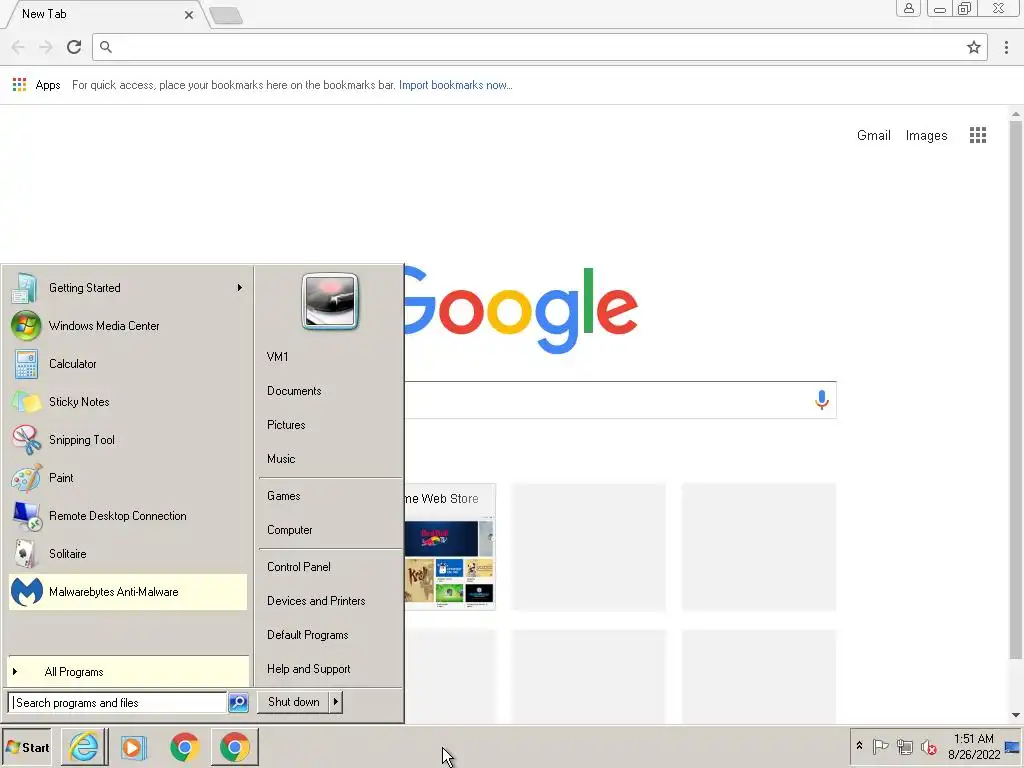Open Chrome Web Store thumbnail
Viewport: 1024px width, 768px height.
450,547
